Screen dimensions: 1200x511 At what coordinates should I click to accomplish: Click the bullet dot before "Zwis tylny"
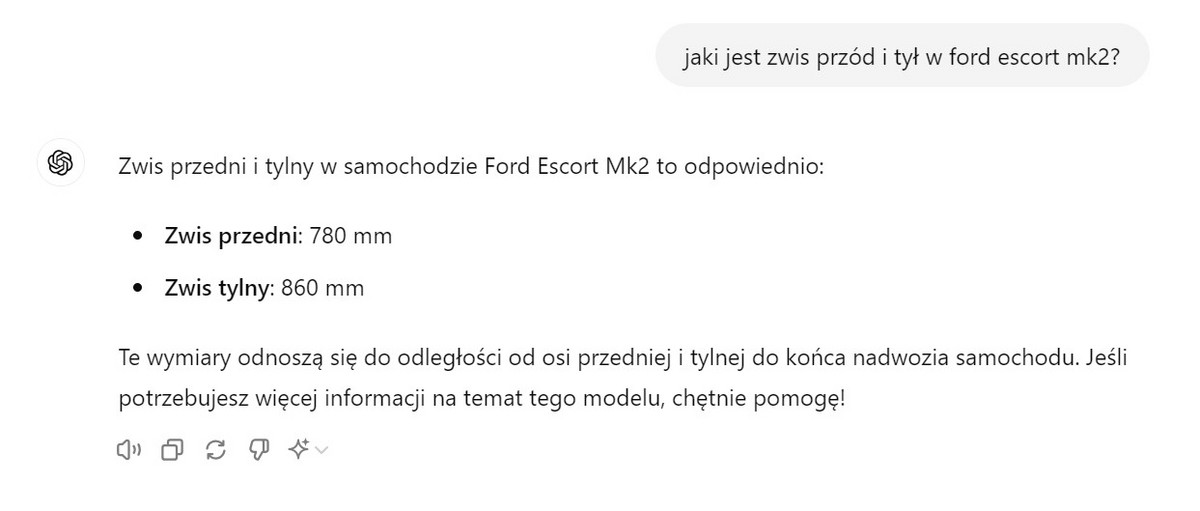(x=139, y=289)
